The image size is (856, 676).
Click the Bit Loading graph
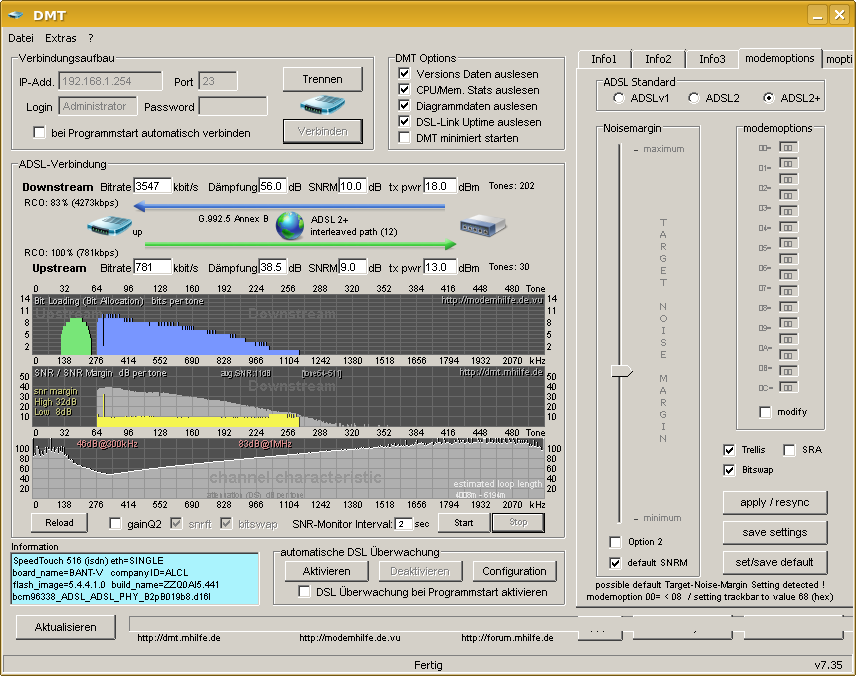pos(288,325)
